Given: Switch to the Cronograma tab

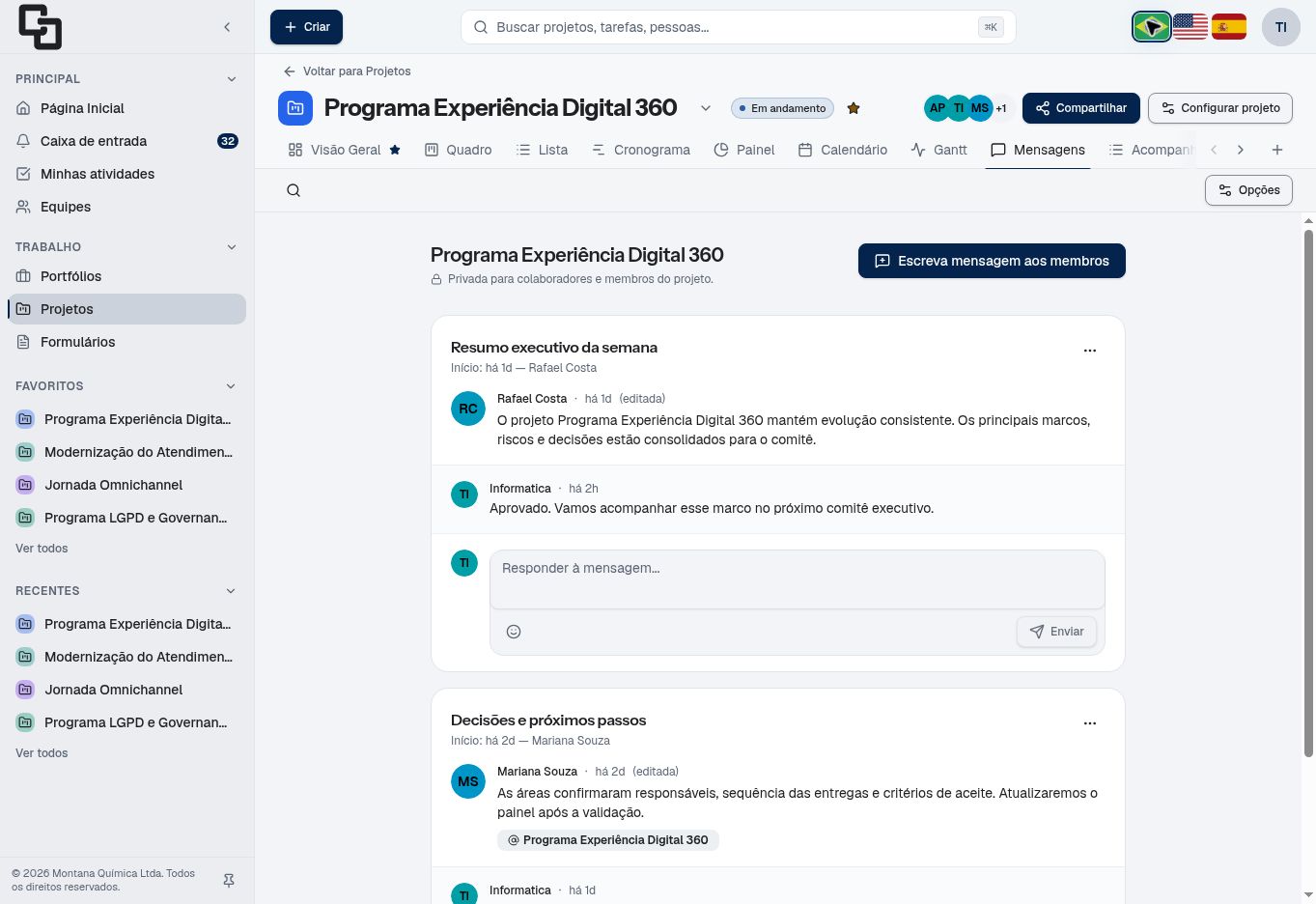Looking at the screenshot, I should coord(641,150).
